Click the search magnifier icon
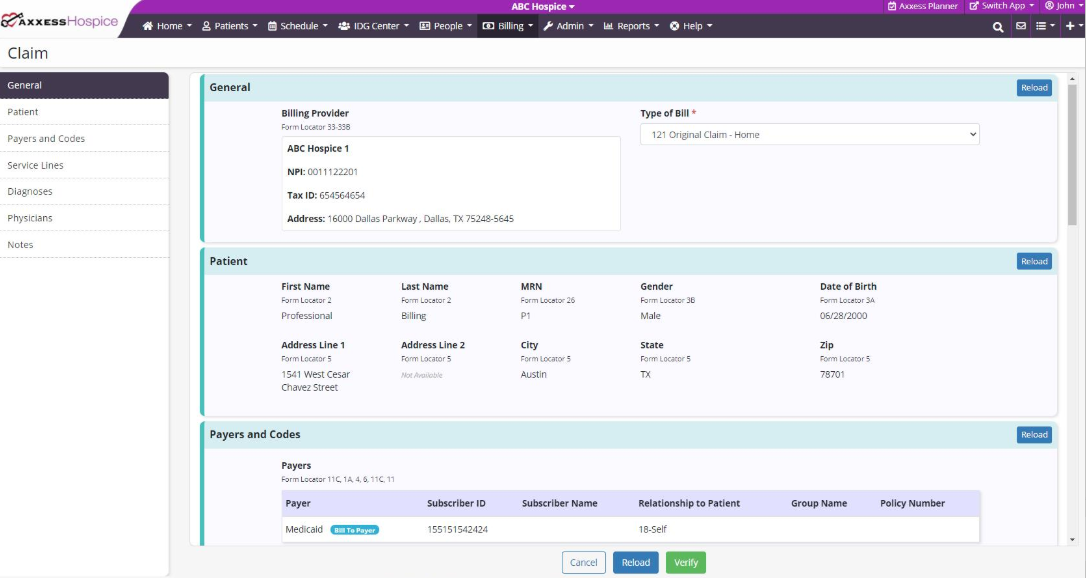The height and width of the screenshot is (578, 1086). click(998, 27)
